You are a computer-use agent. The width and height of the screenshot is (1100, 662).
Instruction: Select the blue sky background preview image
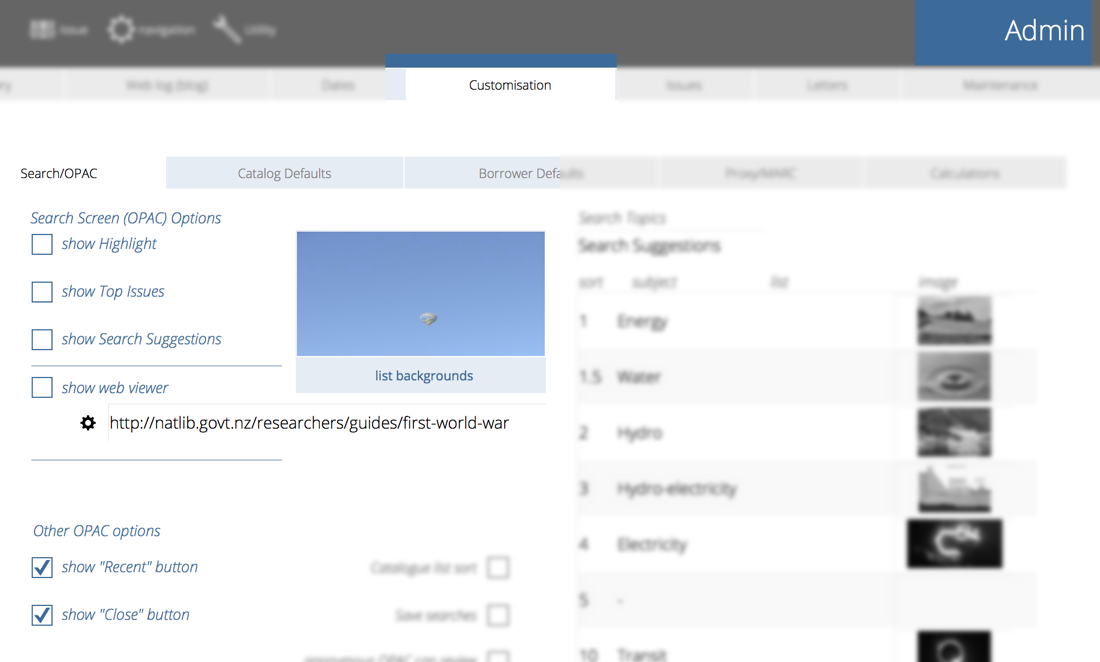tap(420, 293)
